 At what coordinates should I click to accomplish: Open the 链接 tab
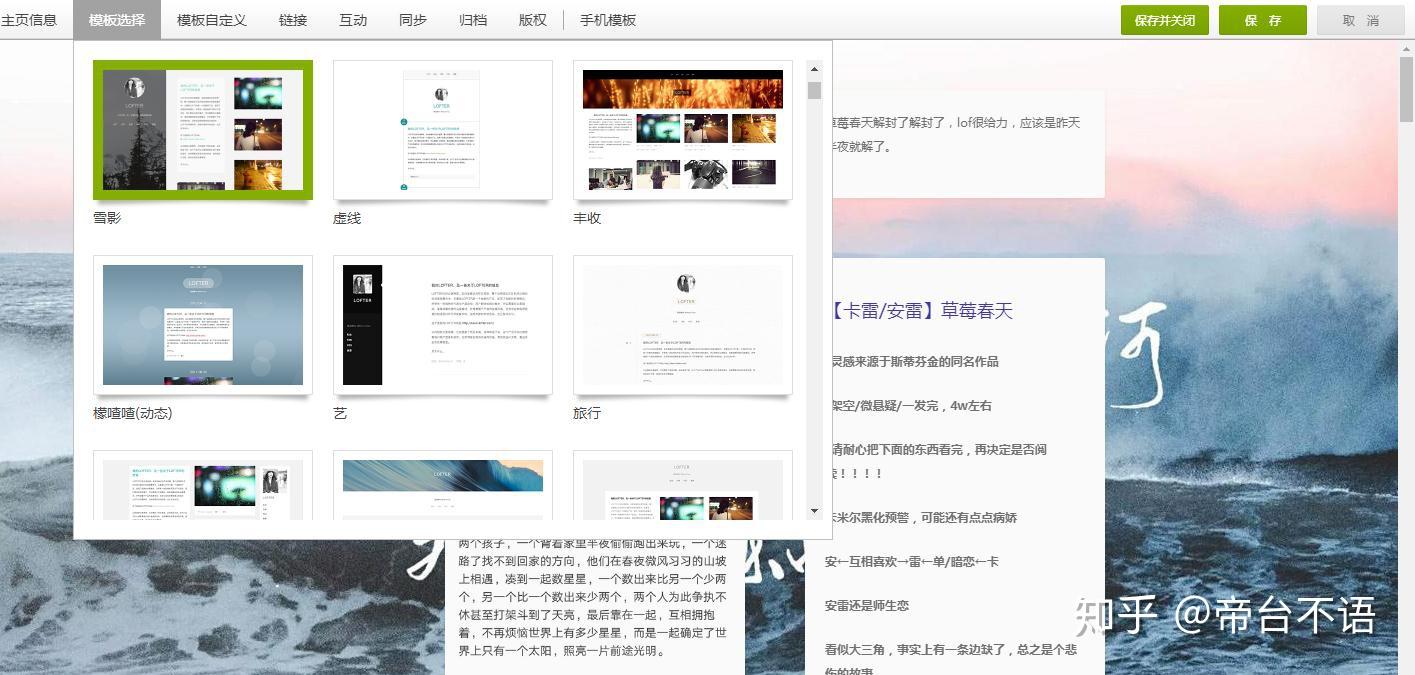pos(293,20)
